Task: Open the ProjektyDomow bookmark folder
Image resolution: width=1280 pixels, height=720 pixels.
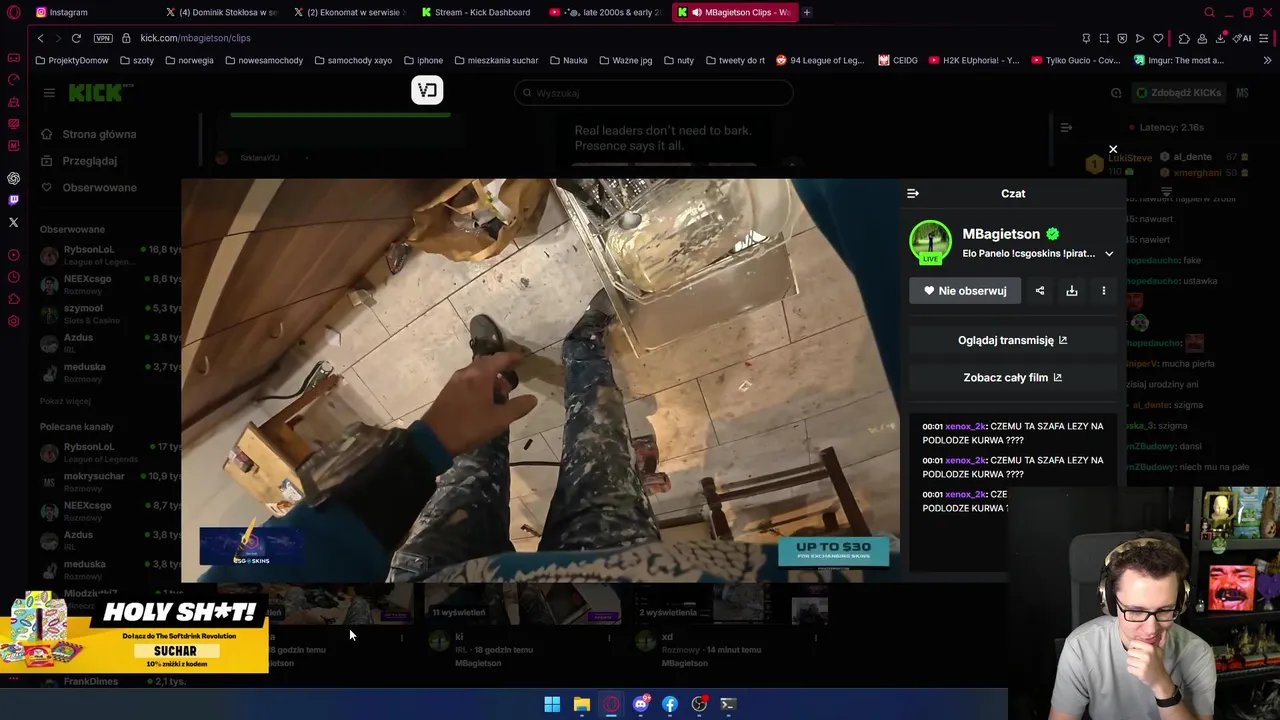Action: [72, 60]
